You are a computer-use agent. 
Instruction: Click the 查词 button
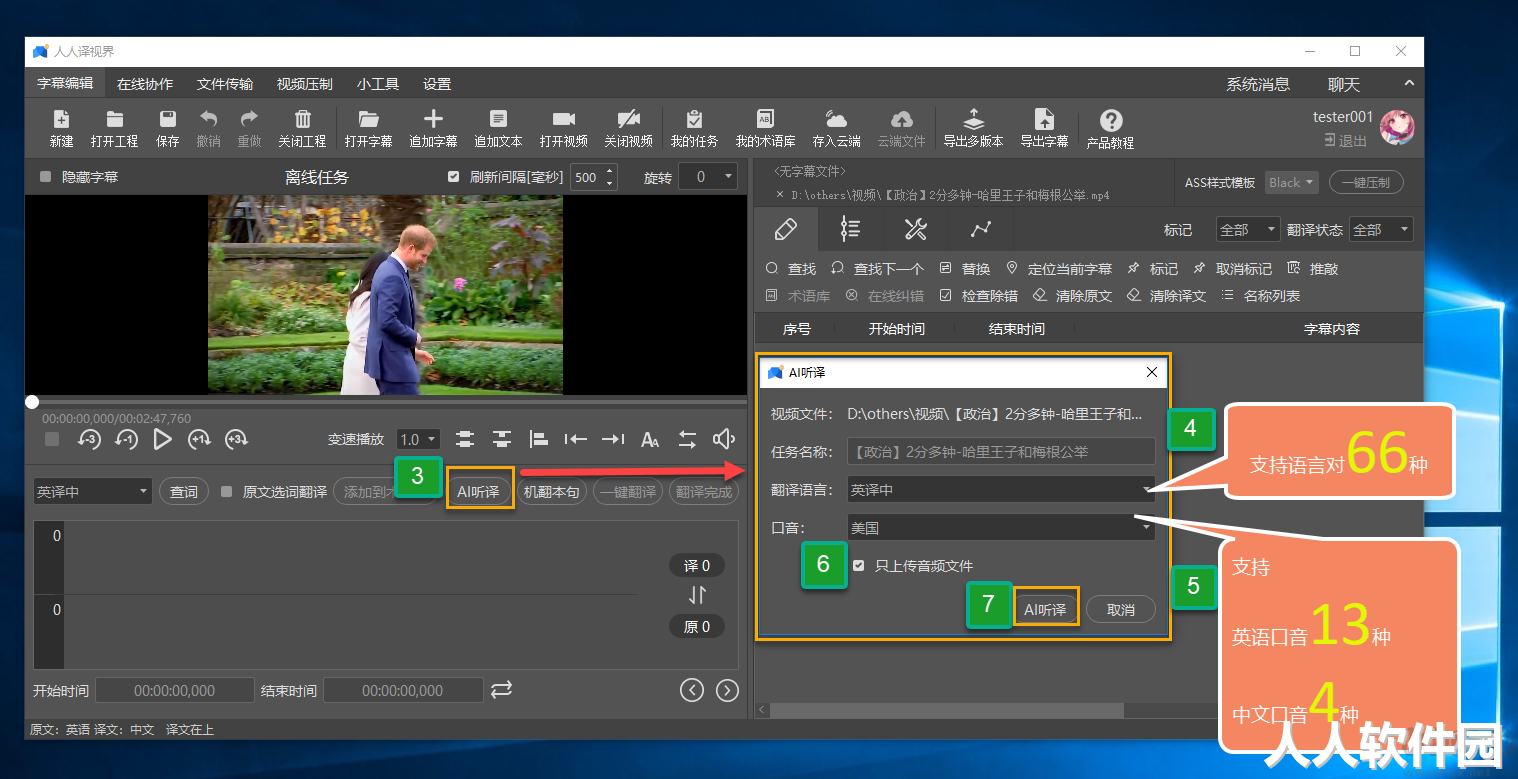184,491
